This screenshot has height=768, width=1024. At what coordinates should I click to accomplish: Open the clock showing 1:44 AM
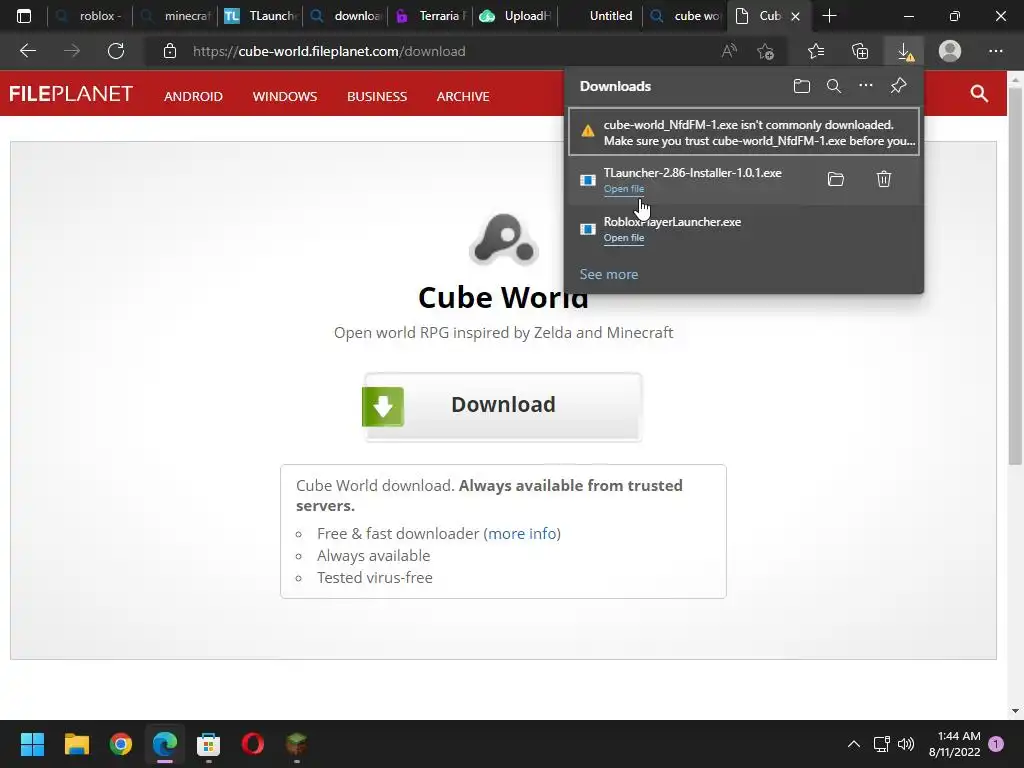[x=954, y=744]
